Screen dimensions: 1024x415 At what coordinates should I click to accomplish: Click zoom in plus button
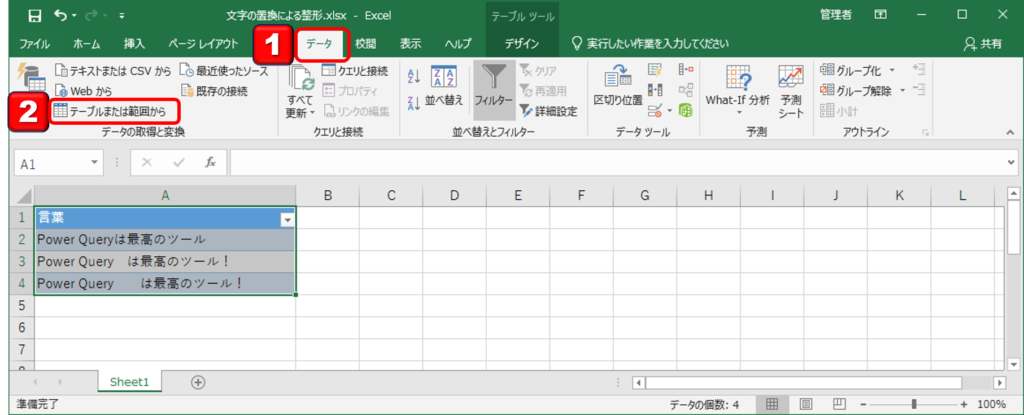(x=964, y=404)
